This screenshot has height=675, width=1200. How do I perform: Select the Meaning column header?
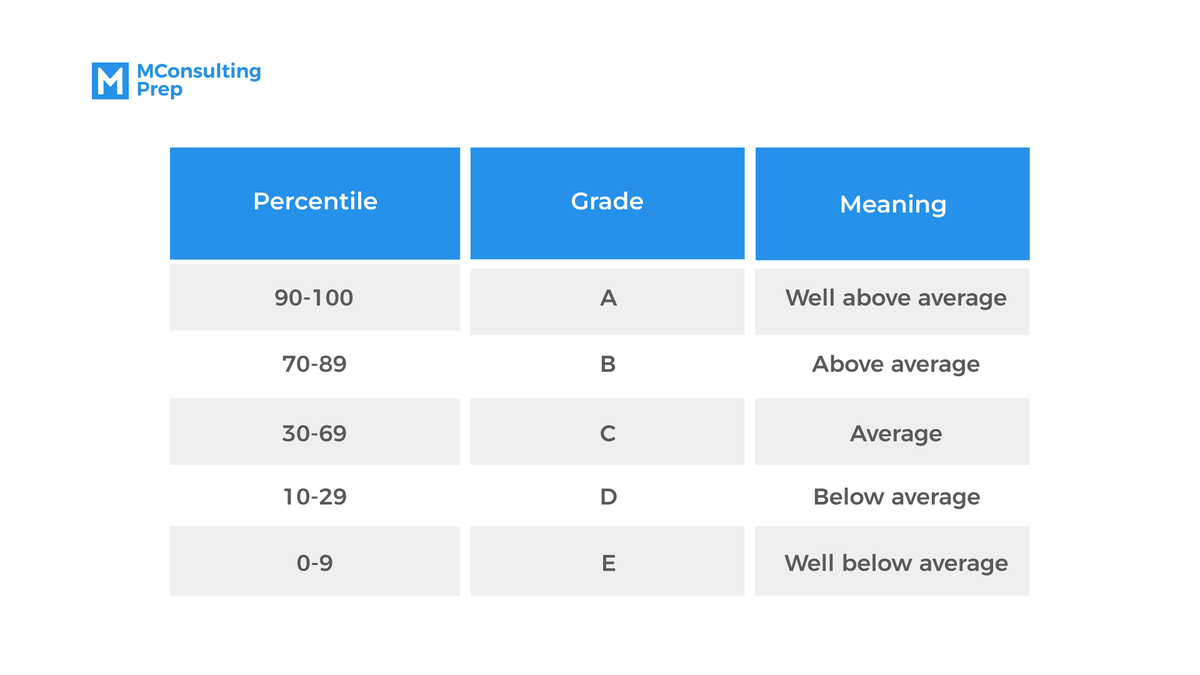pyautogui.click(x=892, y=205)
